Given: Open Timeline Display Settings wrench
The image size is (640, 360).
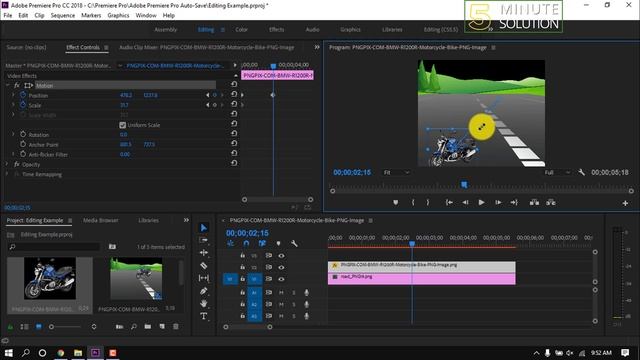Looking at the screenshot, I should (x=294, y=243).
